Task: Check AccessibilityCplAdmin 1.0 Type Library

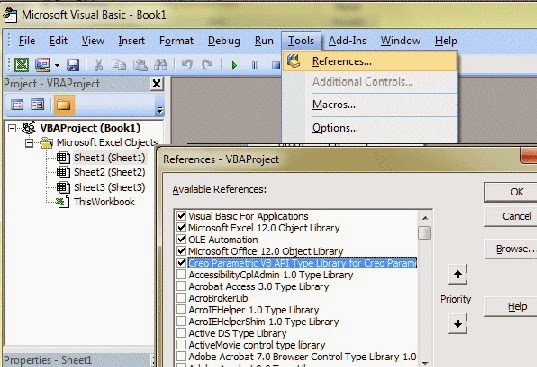Action: pyautogui.click(x=181, y=274)
